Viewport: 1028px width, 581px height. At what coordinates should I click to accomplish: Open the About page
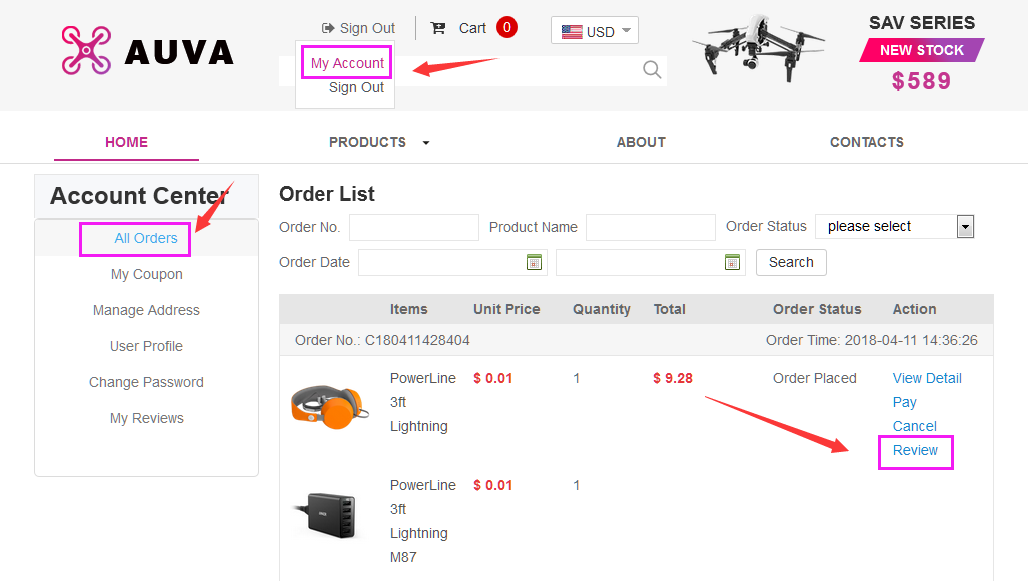tap(641, 142)
